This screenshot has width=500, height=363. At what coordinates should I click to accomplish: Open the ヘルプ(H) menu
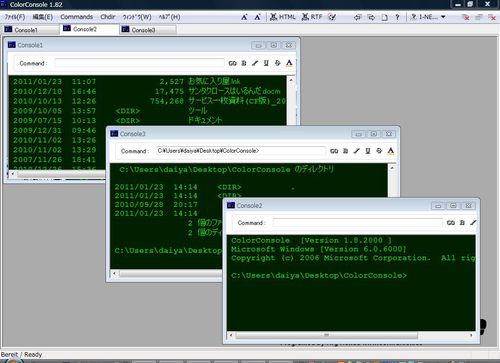pyautogui.click(x=169, y=17)
